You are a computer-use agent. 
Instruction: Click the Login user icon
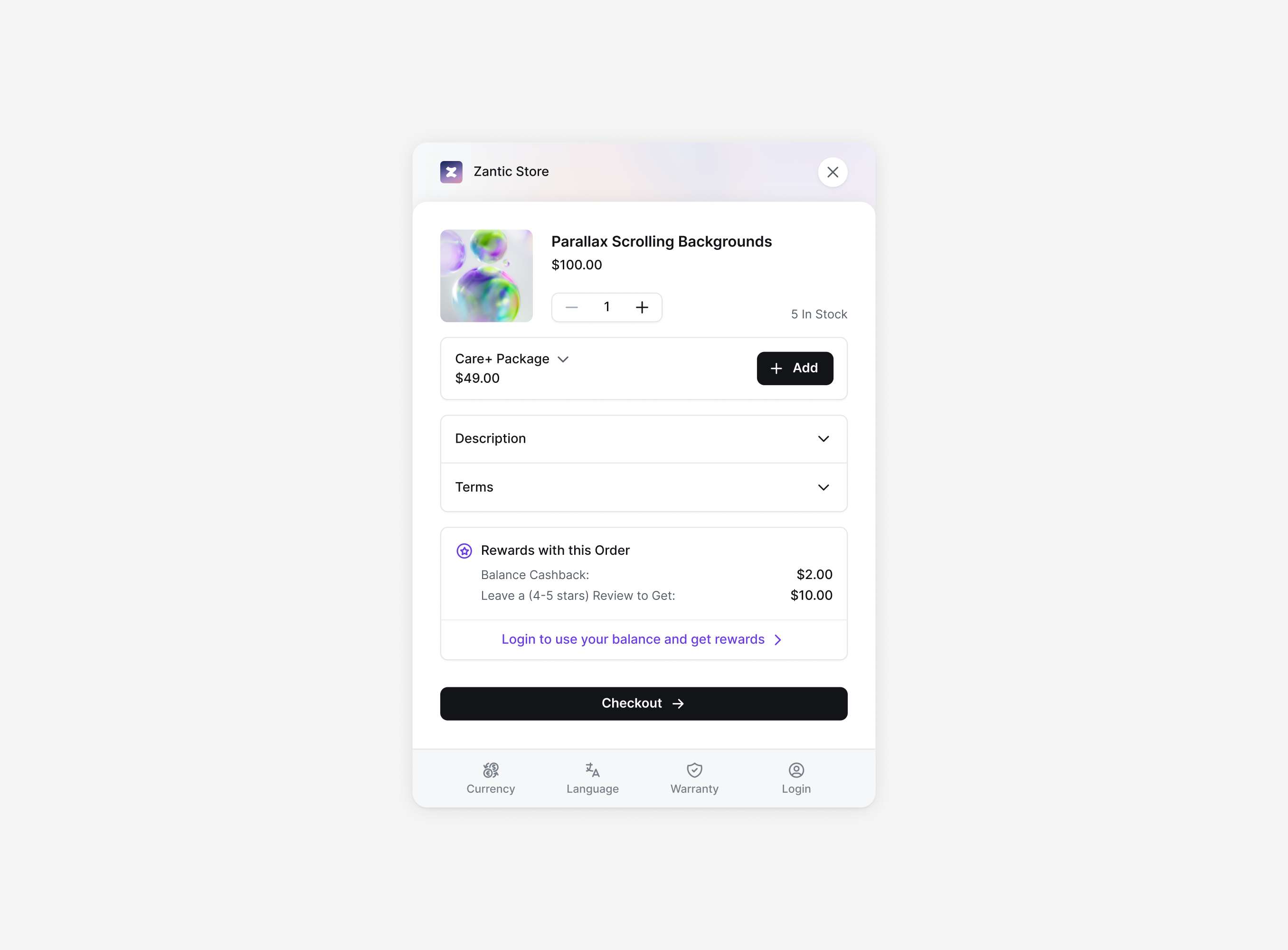(x=796, y=769)
